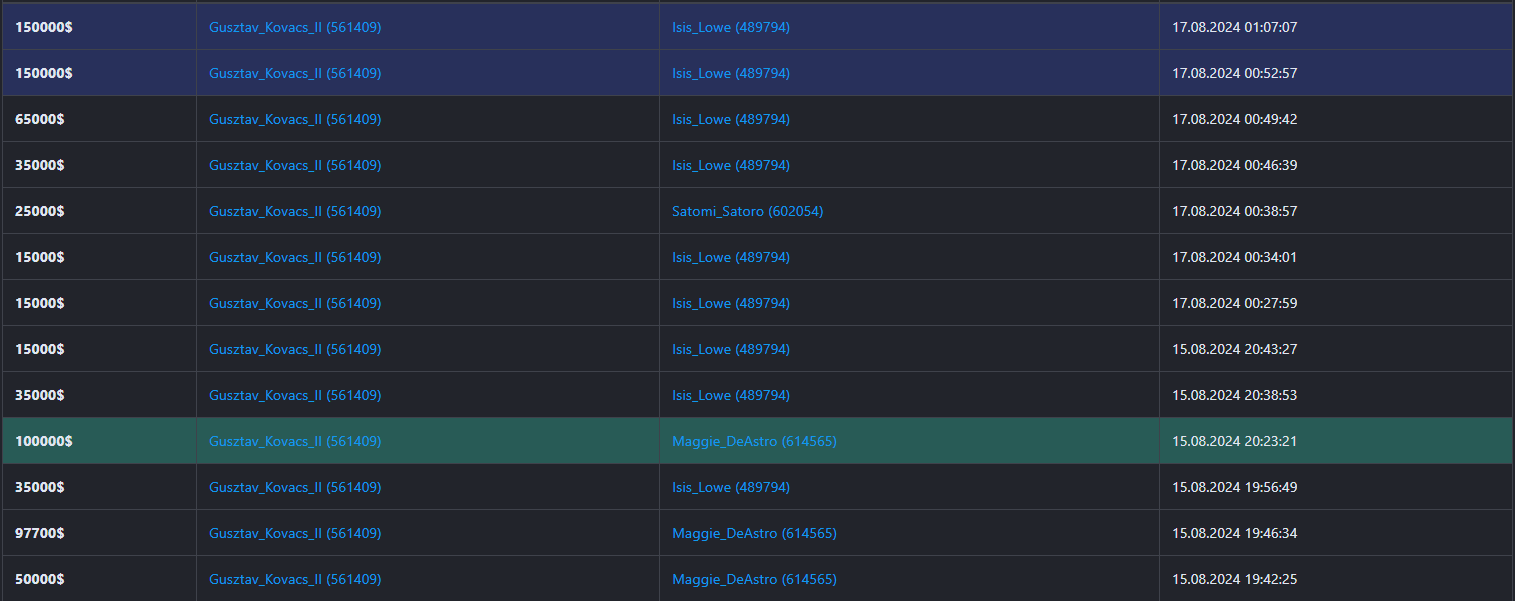Open Isis_Lowe link in the 00:52:57 row
Viewport: 1515px width, 601px height.
pyautogui.click(x=730, y=73)
